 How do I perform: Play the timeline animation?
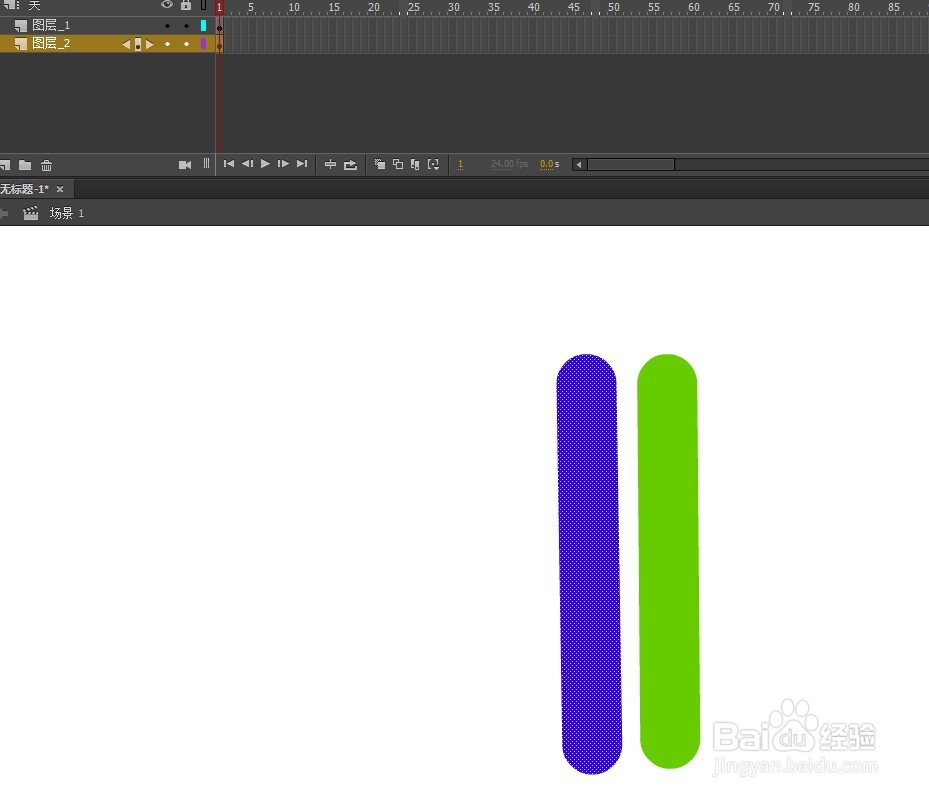coord(265,164)
